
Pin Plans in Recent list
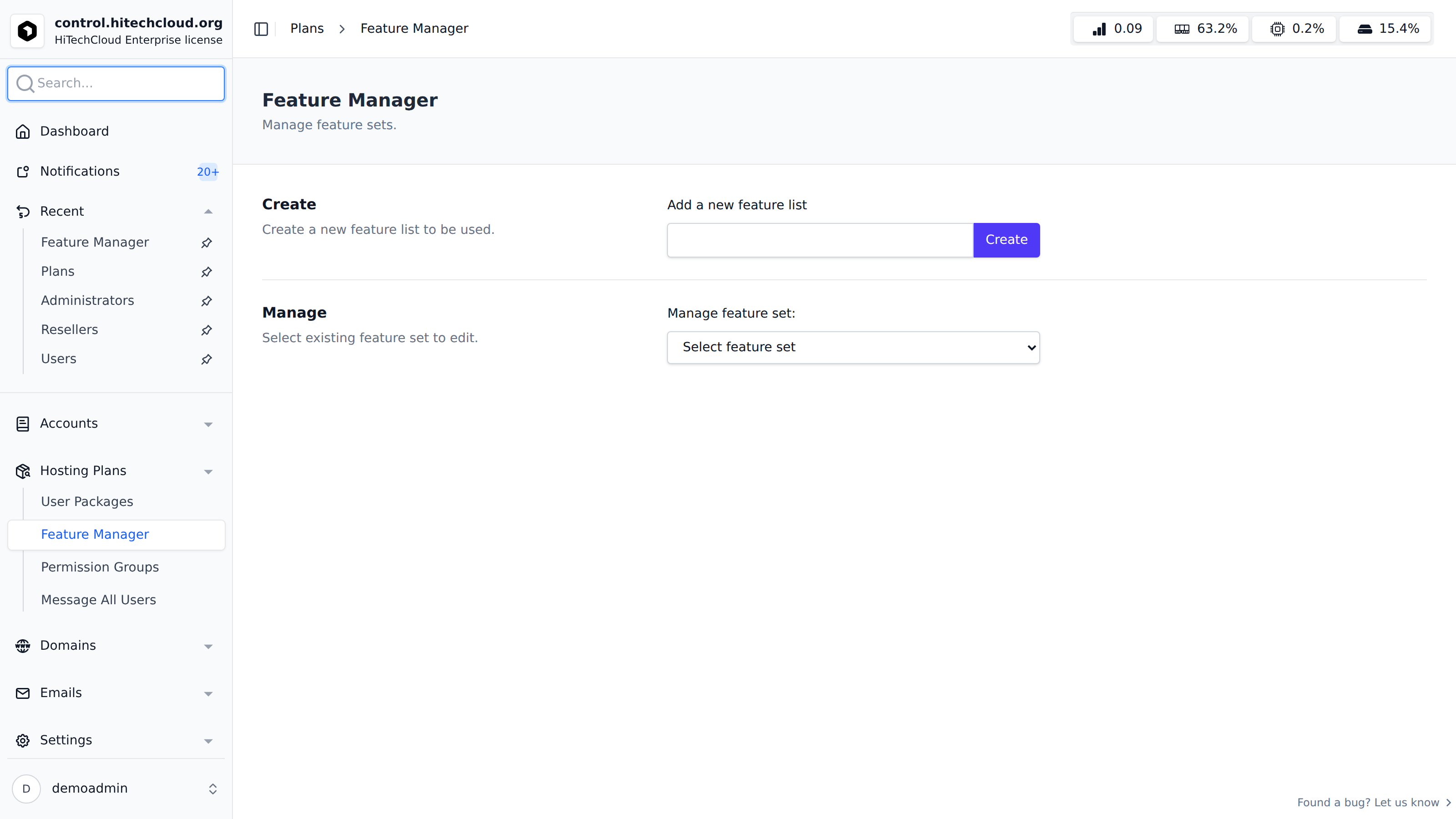click(207, 272)
